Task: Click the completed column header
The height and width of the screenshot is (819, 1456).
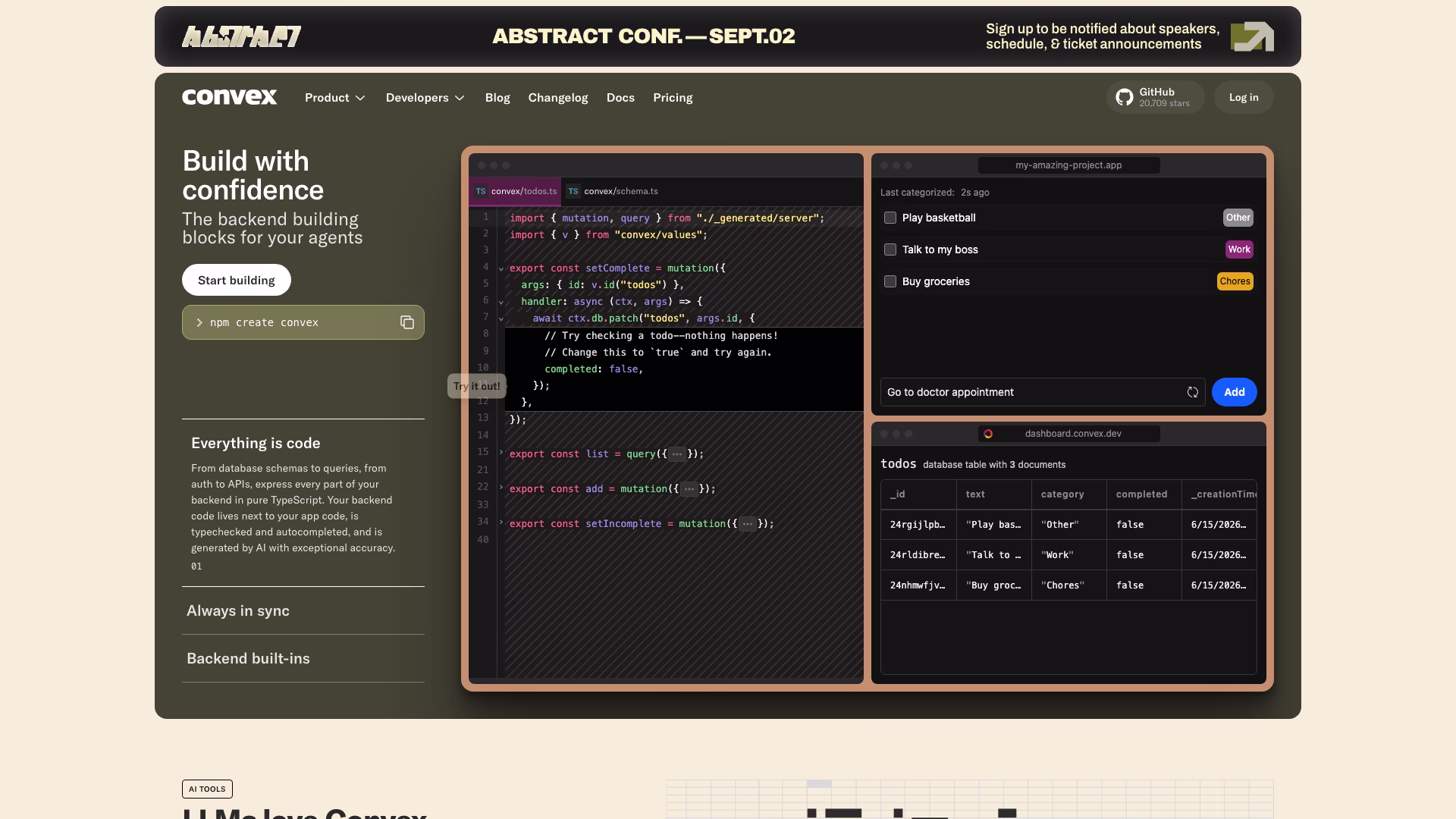Action: [x=1144, y=494]
